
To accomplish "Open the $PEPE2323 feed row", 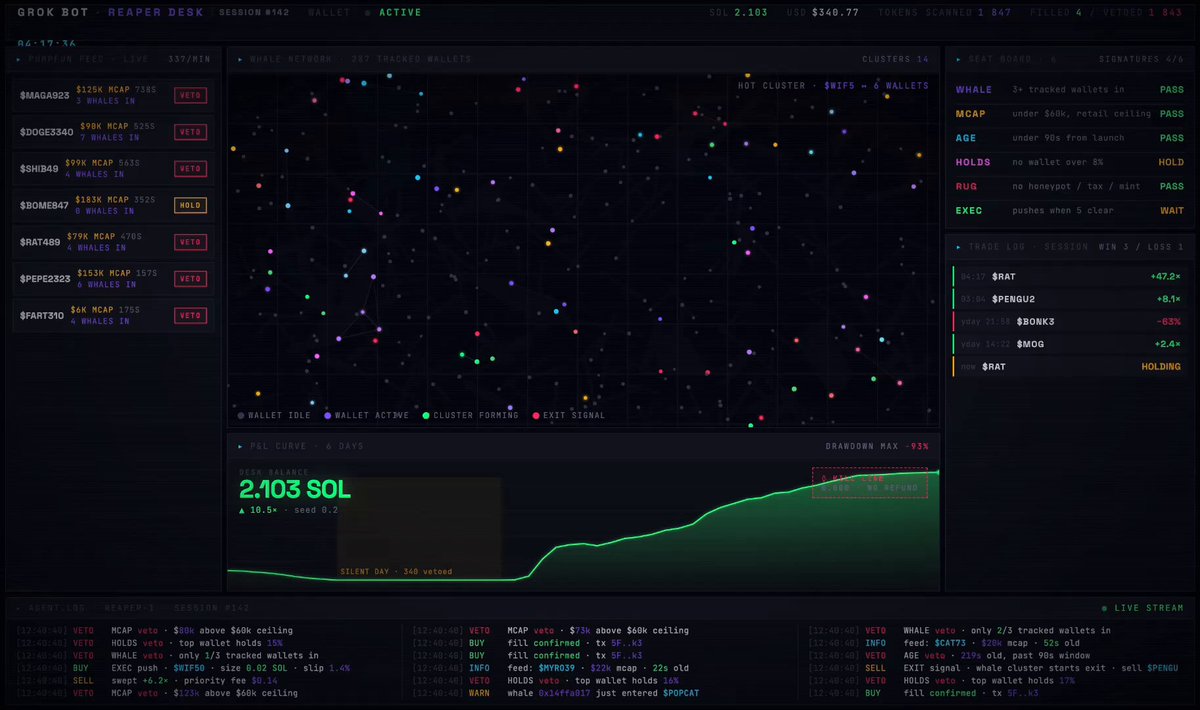I will coord(114,279).
